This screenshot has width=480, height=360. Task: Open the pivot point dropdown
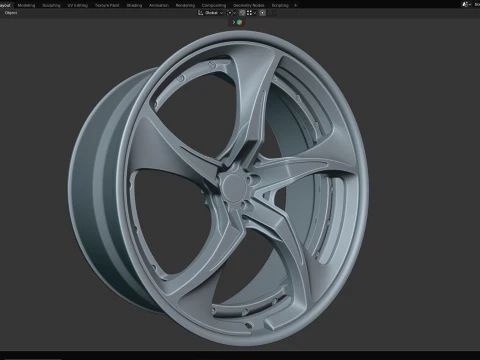coord(231,13)
